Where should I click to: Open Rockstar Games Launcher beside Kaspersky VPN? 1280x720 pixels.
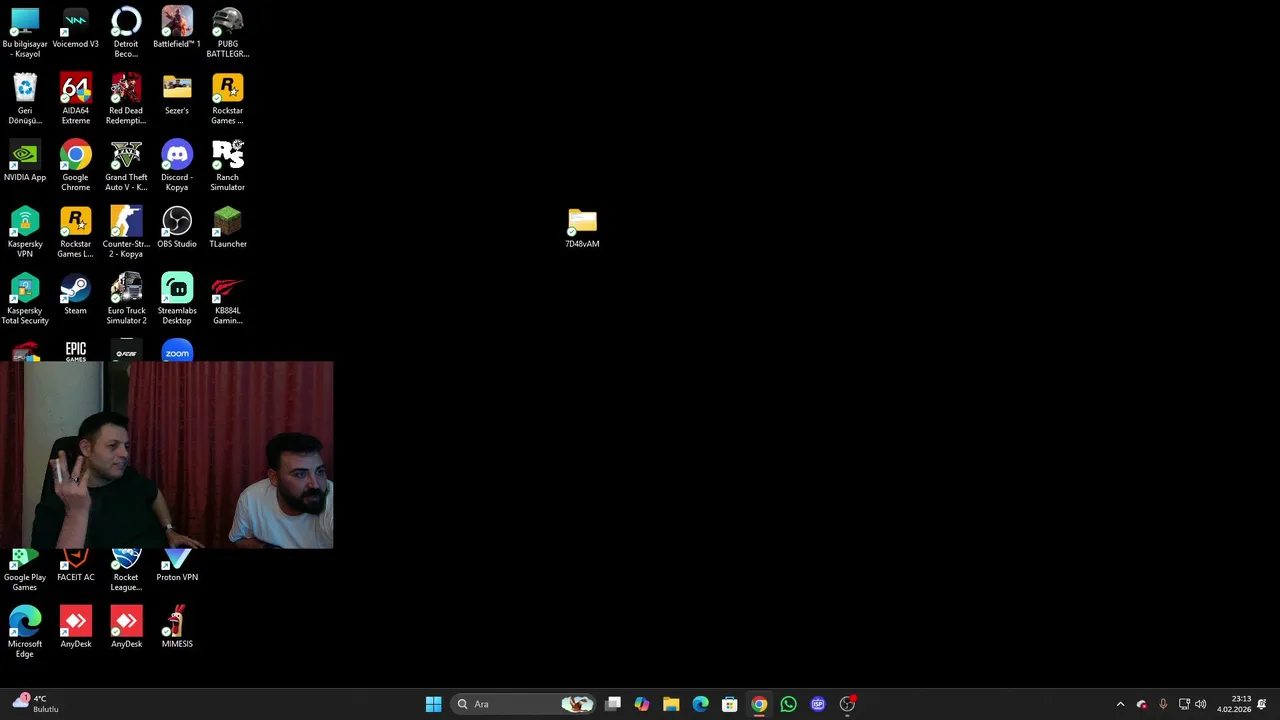point(75,232)
